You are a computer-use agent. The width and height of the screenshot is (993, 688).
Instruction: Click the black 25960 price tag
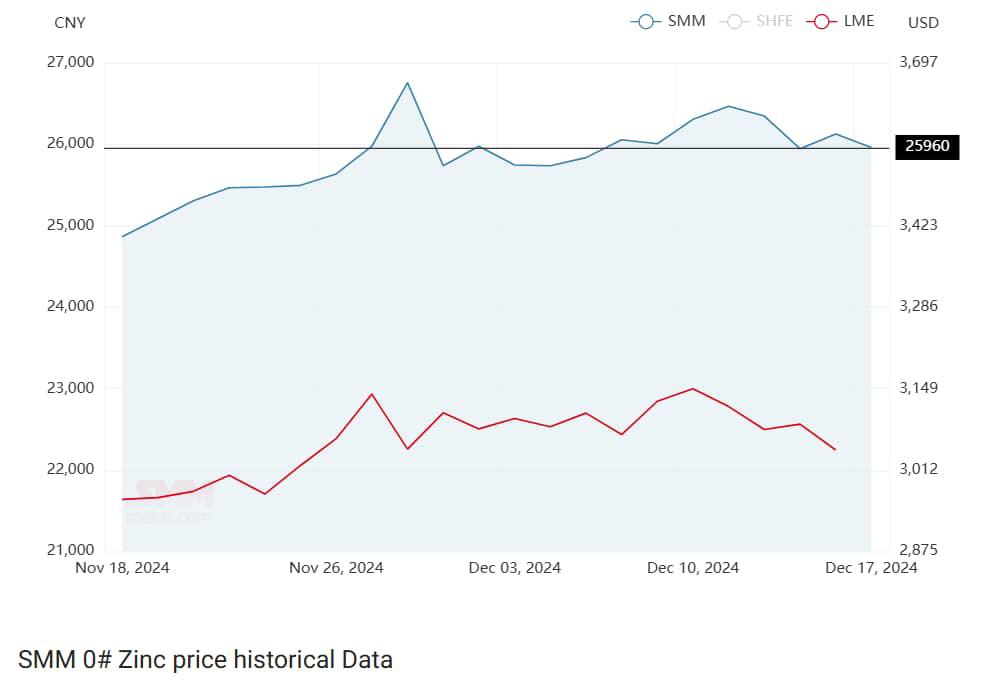(x=931, y=147)
